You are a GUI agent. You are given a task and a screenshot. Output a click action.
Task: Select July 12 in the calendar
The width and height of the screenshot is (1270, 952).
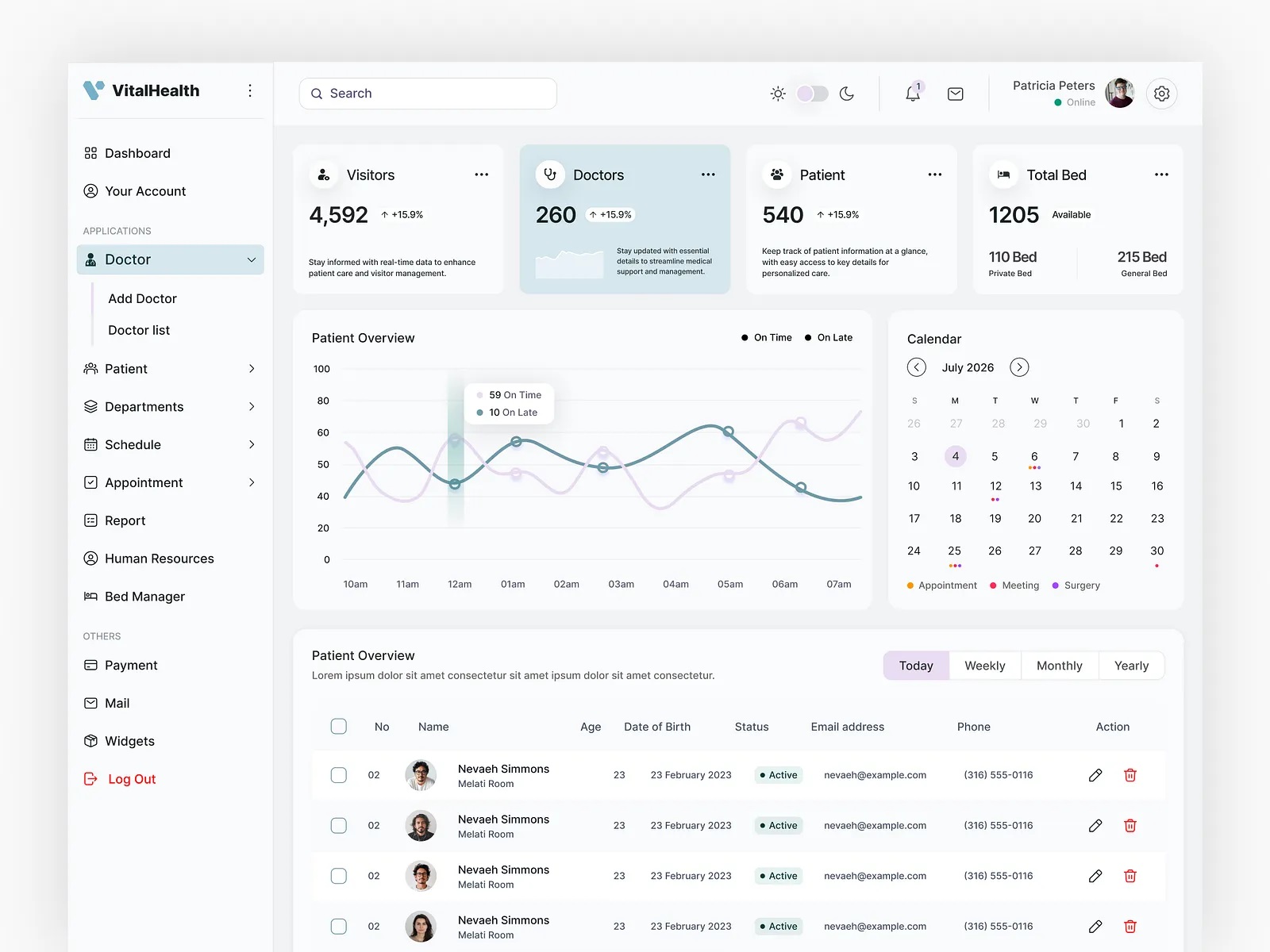[x=995, y=486]
